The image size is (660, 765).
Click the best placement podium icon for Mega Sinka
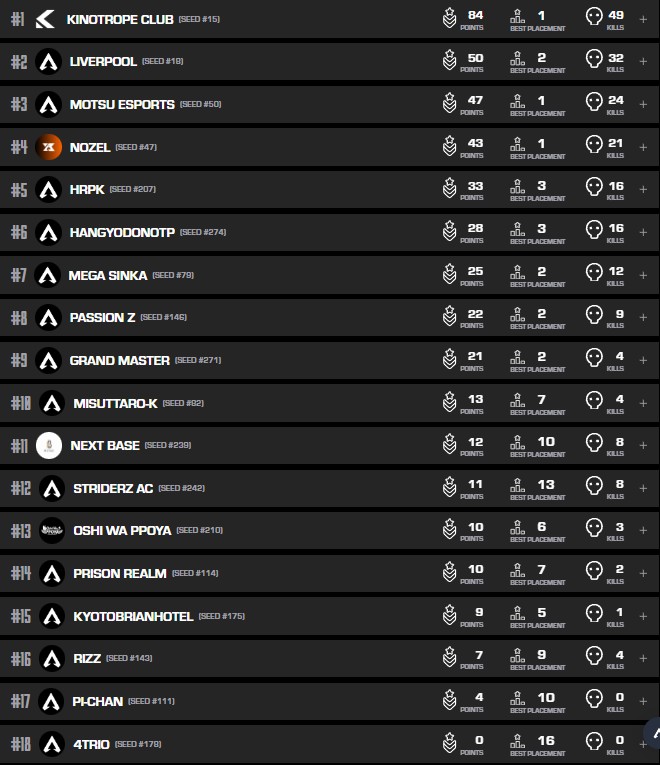pyautogui.click(x=517, y=273)
